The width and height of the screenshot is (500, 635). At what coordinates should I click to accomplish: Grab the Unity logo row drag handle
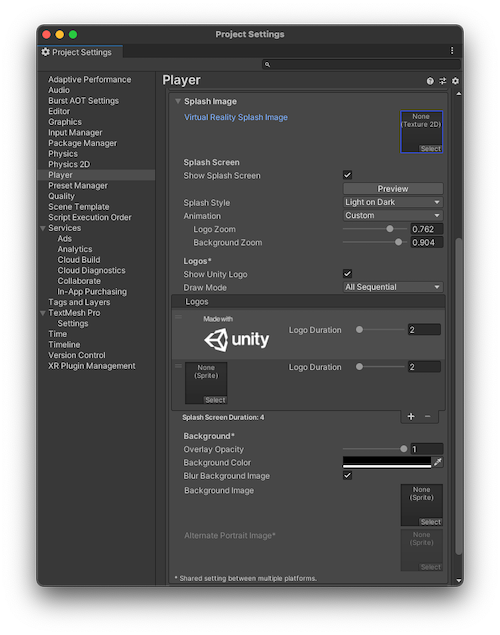[x=178, y=317]
